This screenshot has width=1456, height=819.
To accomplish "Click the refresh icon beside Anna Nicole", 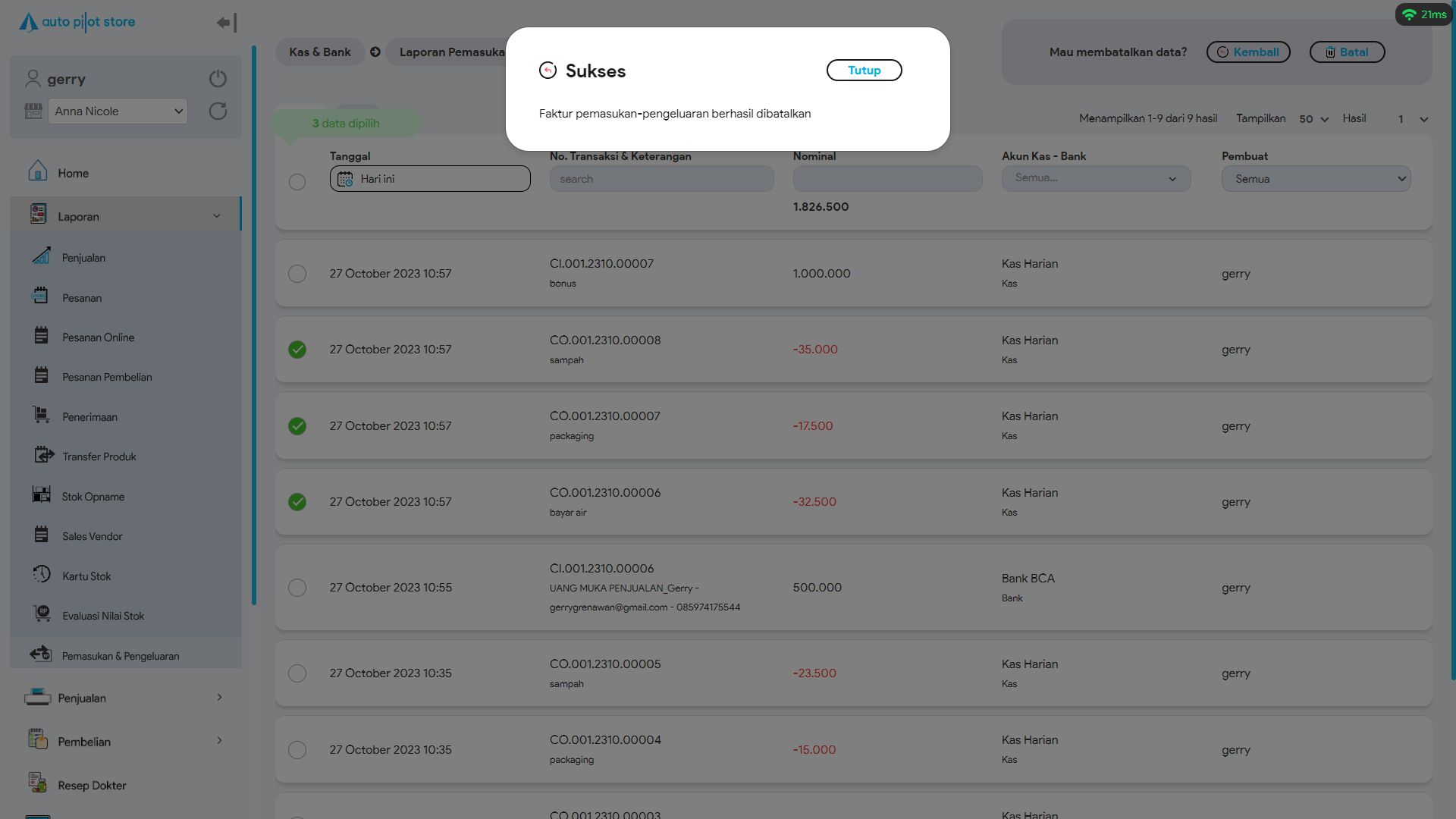I will (218, 111).
